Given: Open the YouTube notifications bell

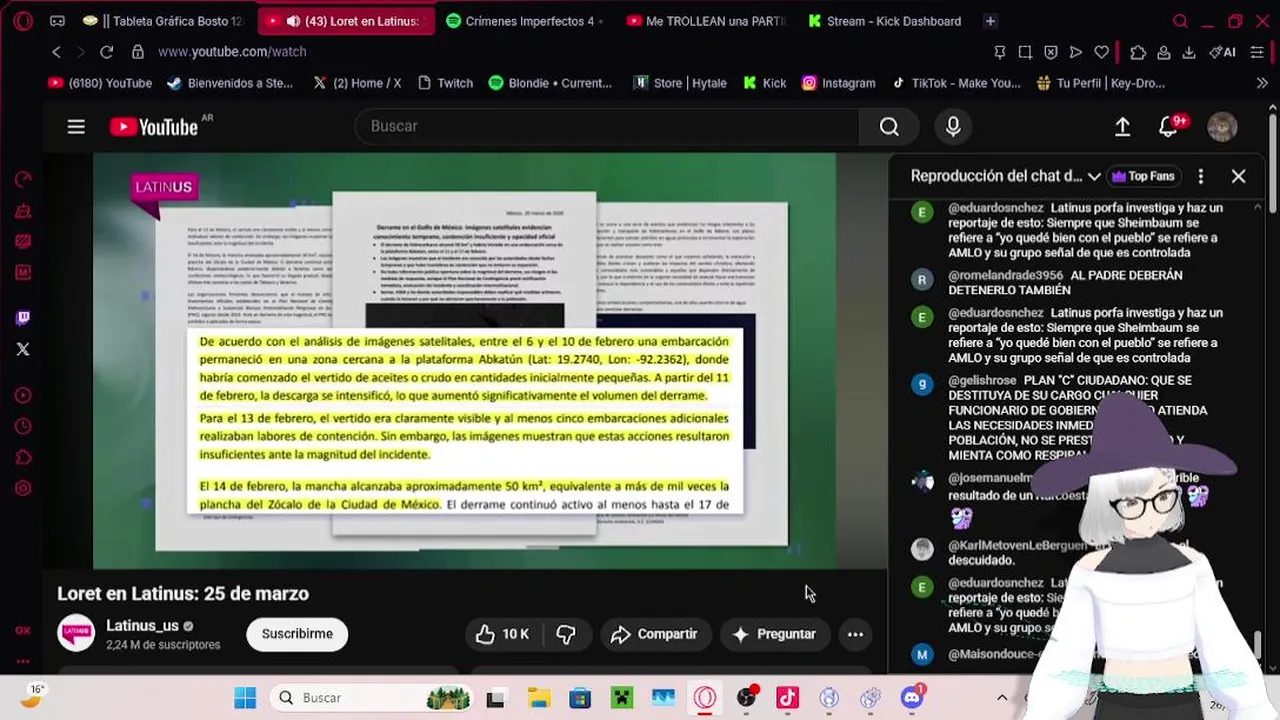Looking at the screenshot, I should tap(1168, 126).
